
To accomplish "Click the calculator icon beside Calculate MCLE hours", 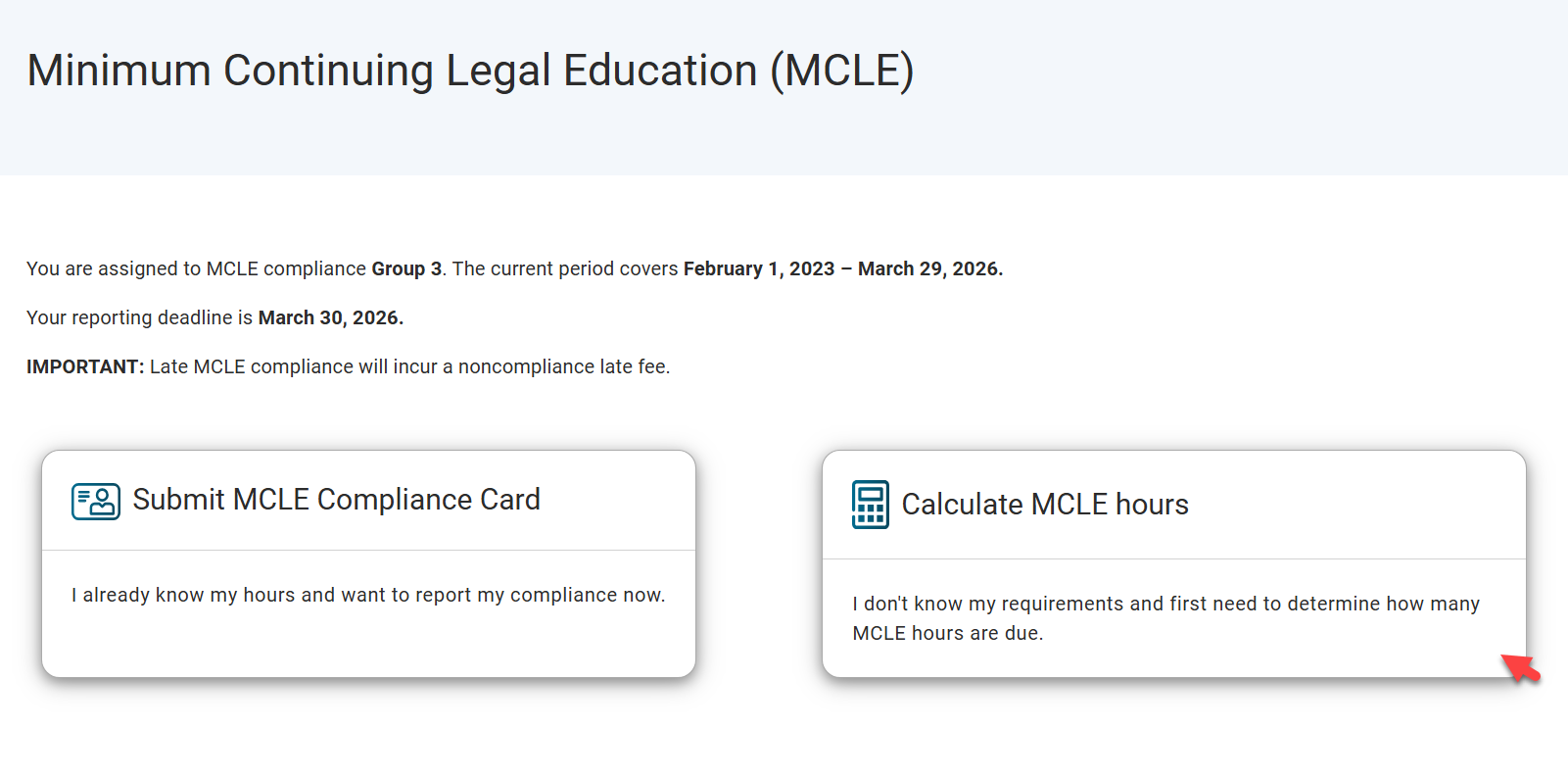I will tap(870, 505).
